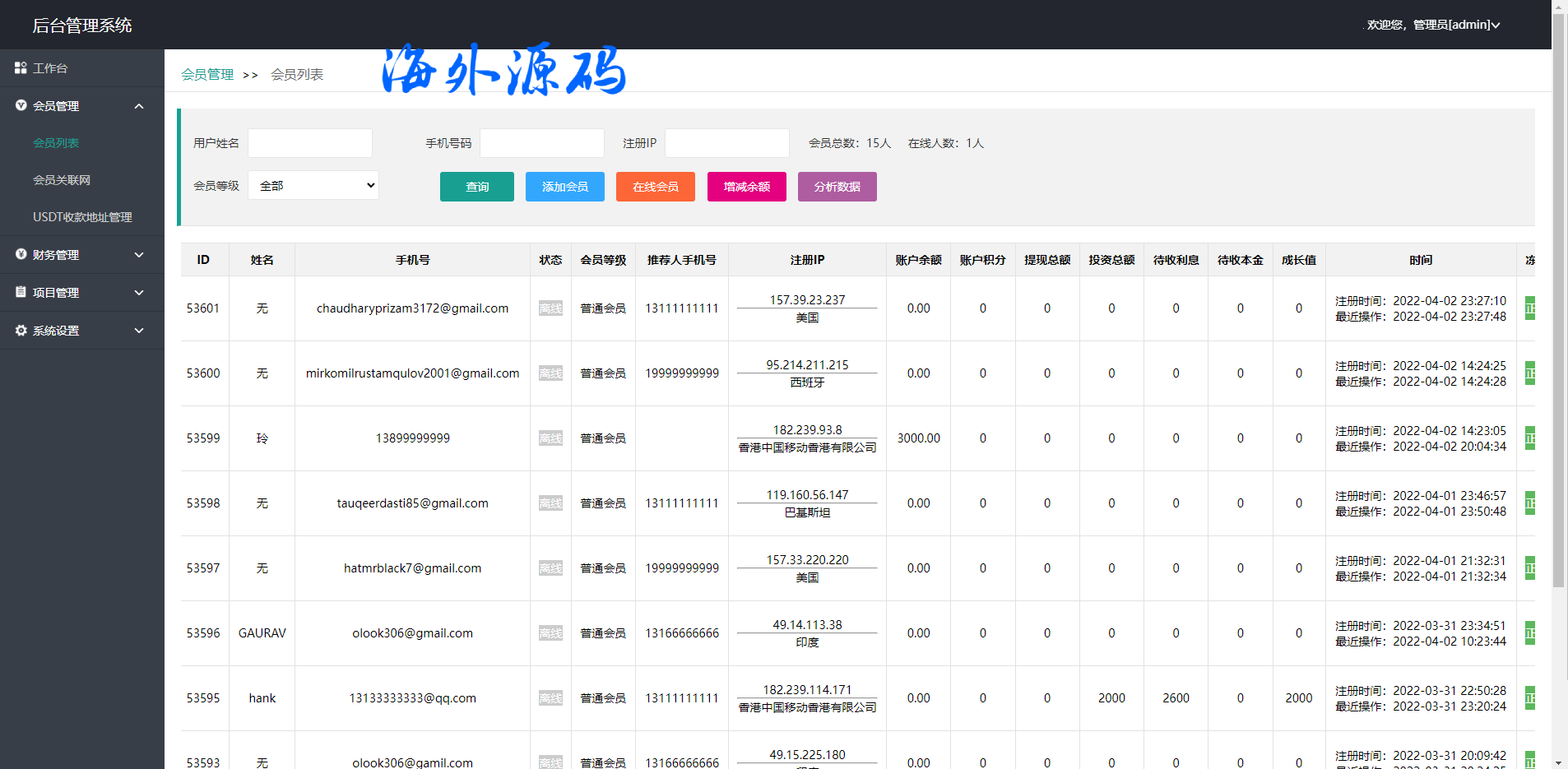Click the 添加会员 button
This screenshot has height=769, width=1568.
(565, 187)
